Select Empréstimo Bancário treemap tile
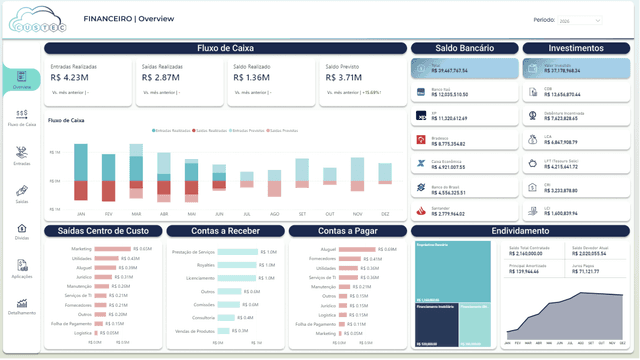 453,271
